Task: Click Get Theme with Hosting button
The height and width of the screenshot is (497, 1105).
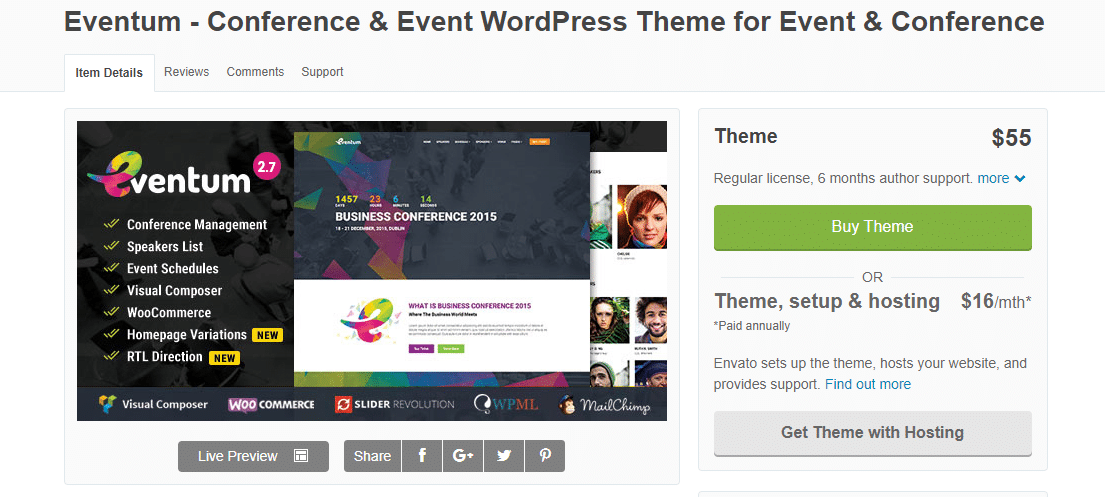Action: coord(872,433)
